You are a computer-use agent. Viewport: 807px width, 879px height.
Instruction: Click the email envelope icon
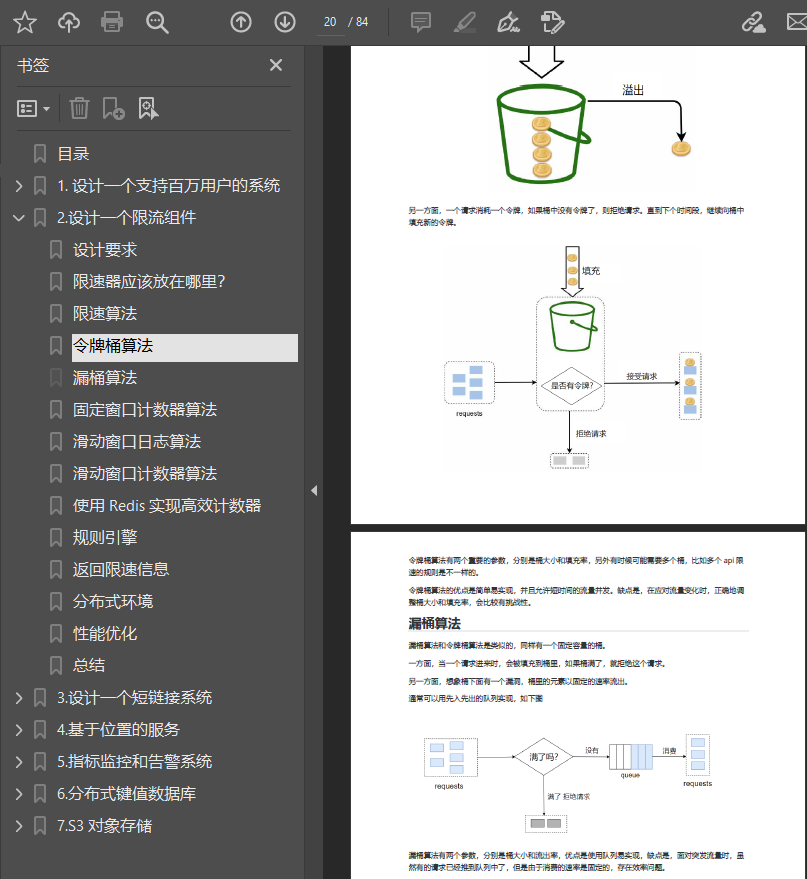(797, 22)
